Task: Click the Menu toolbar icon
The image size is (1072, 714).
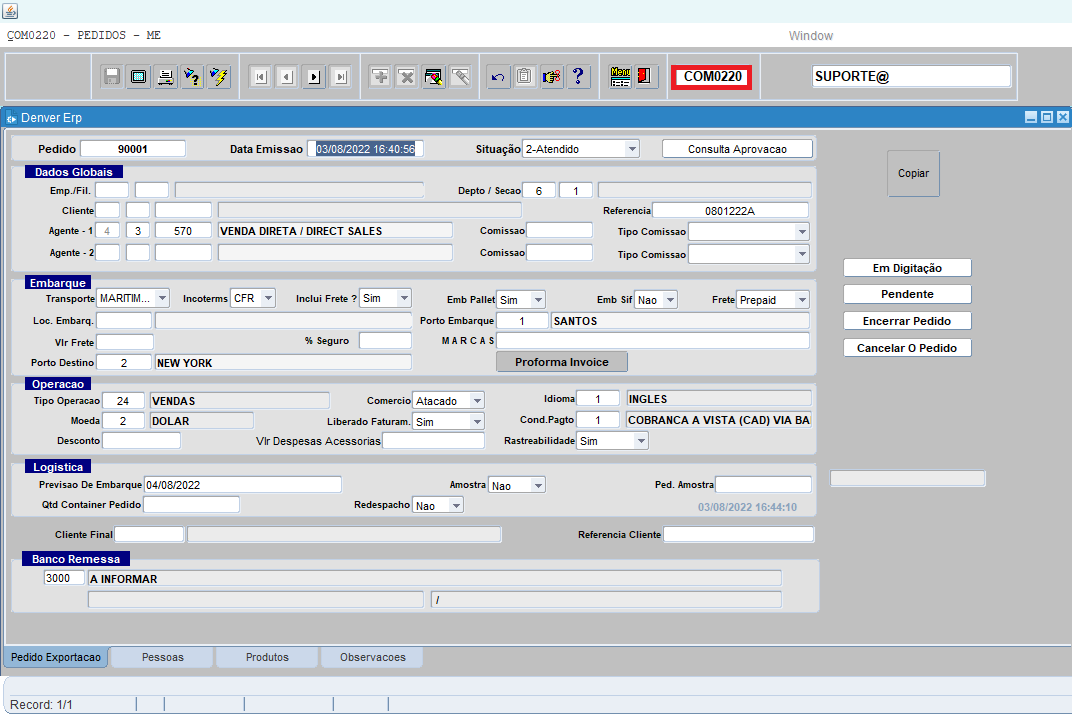Action: pyautogui.click(x=620, y=76)
